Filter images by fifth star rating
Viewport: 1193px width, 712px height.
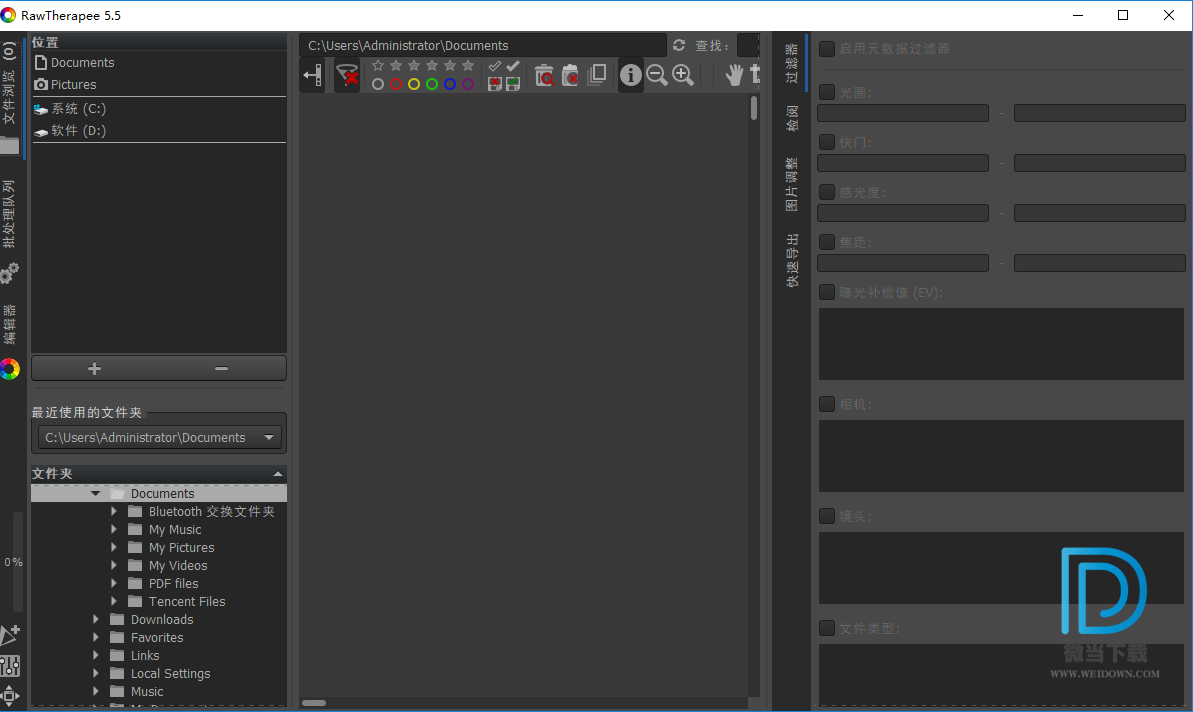(469, 66)
